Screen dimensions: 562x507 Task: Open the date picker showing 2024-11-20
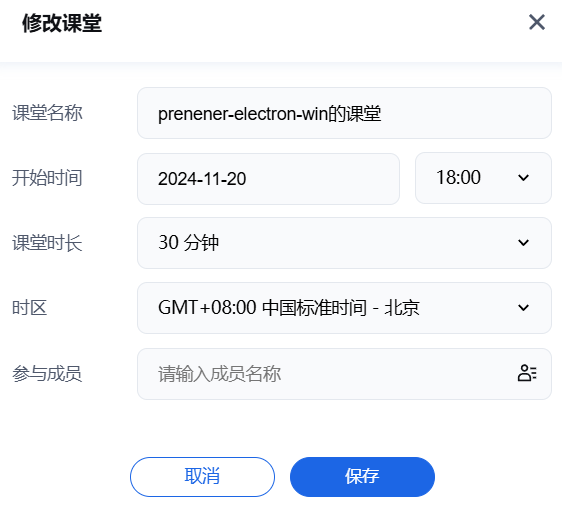coord(268,179)
